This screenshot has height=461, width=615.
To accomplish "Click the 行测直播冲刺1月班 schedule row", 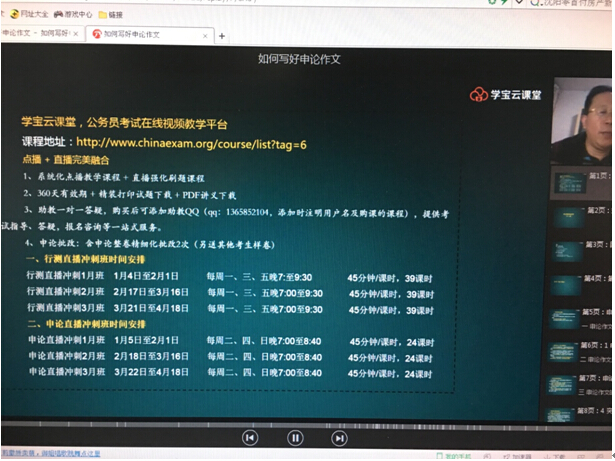I will tap(229, 277).
